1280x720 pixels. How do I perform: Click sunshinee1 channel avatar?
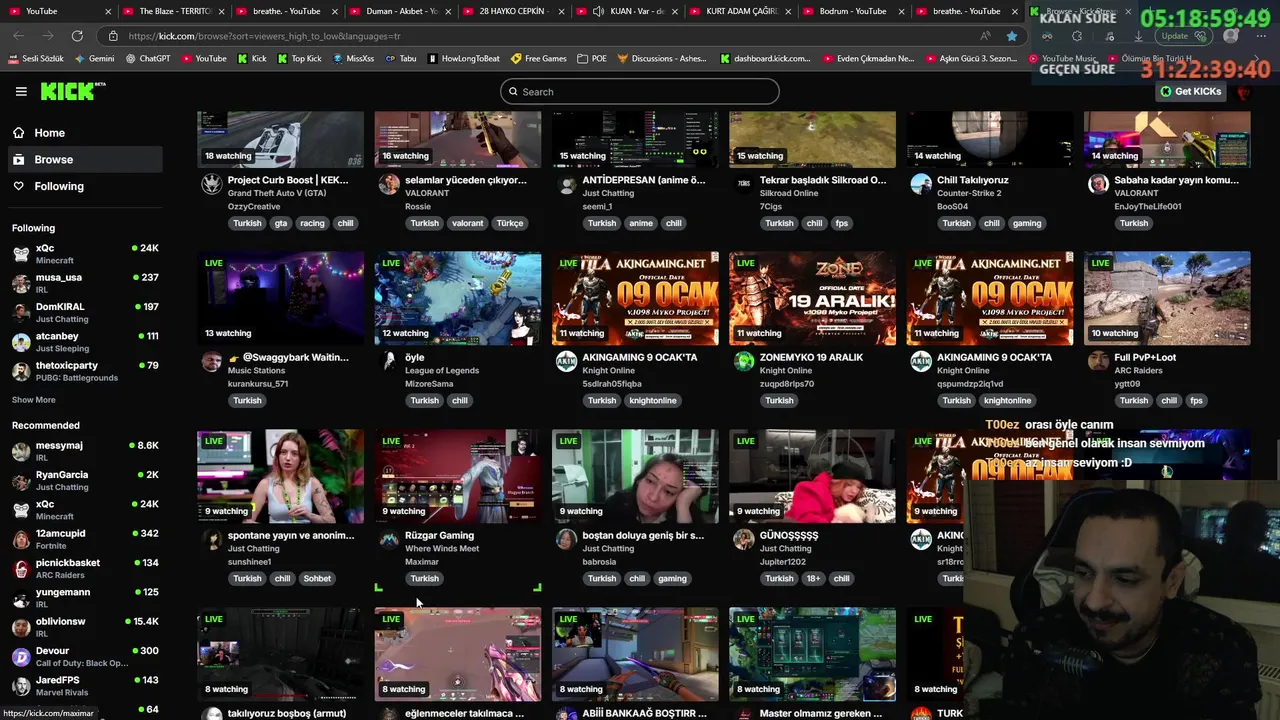(x=211, y=540)
